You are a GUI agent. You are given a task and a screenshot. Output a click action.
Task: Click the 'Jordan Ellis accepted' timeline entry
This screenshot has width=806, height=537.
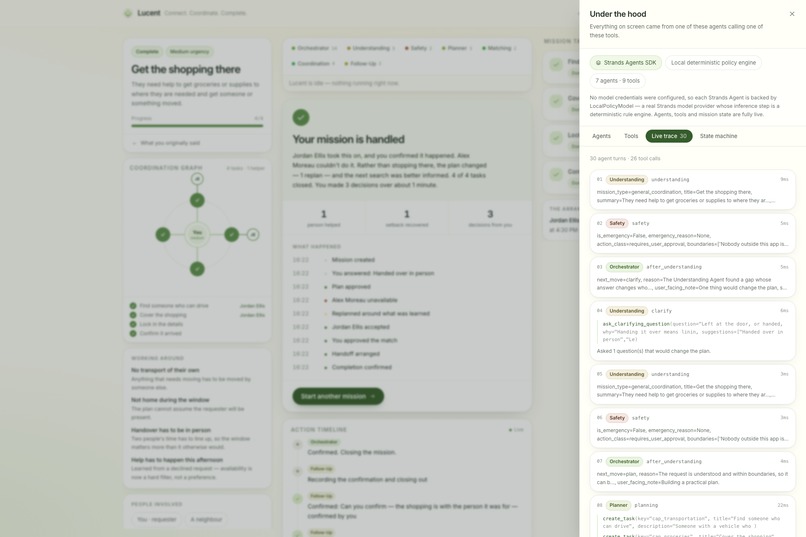coord(361,327)
